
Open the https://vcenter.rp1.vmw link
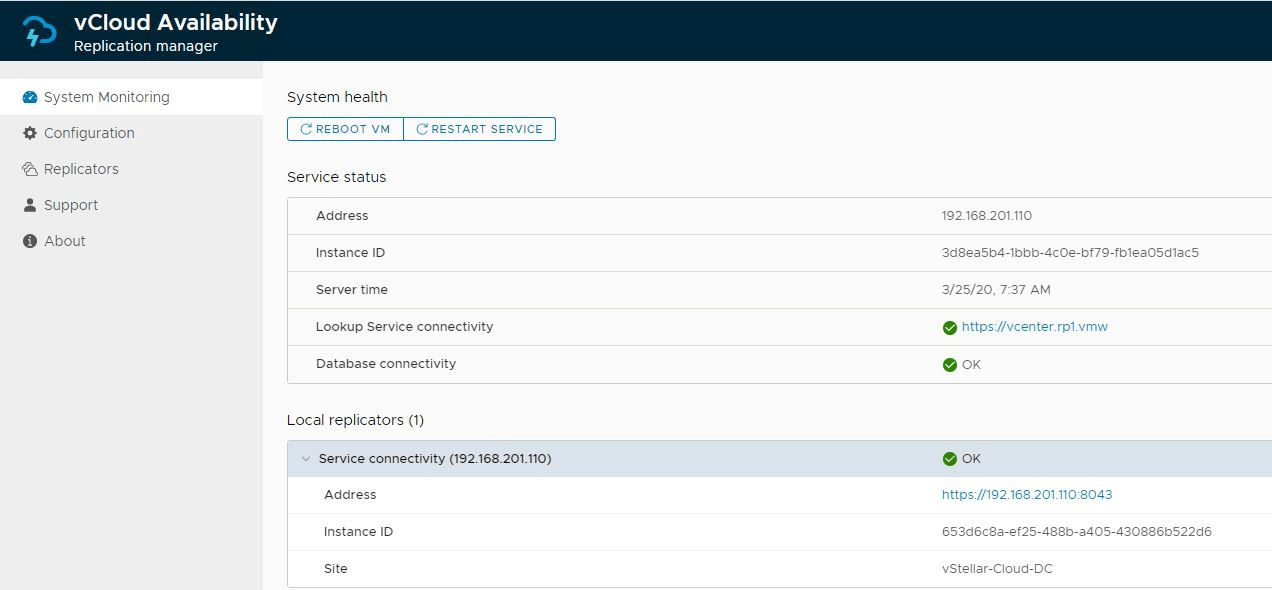[x=1034, y=327]
